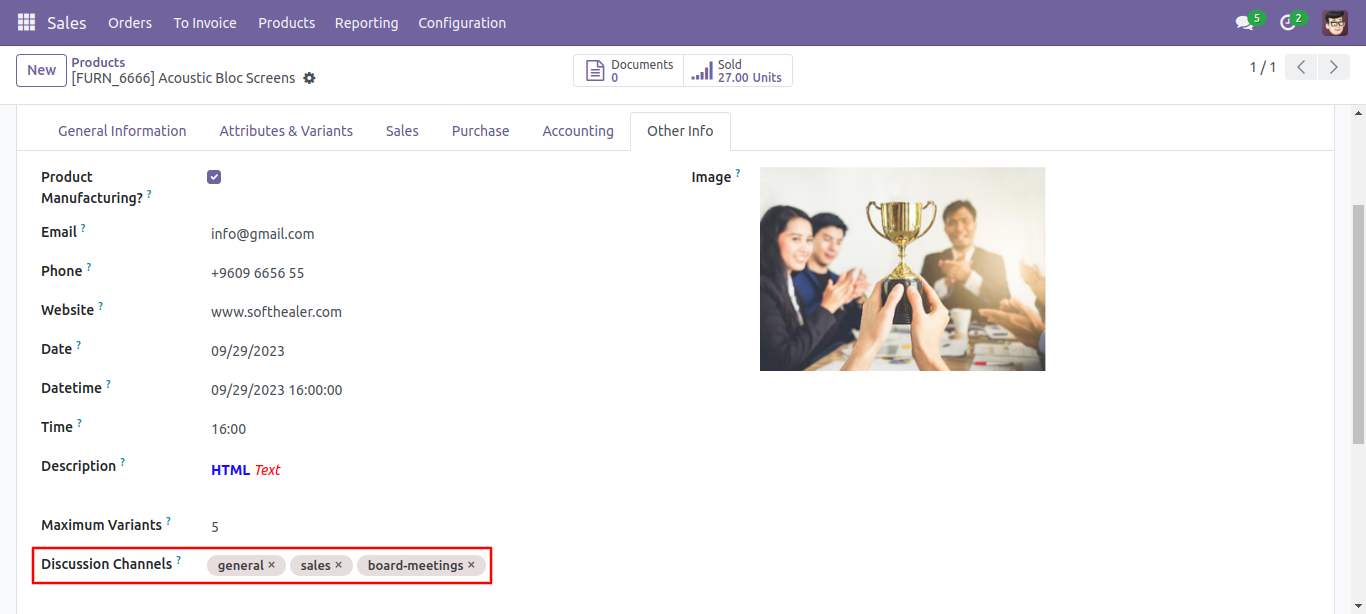Viewport: 1366px width, 614px height.
Task: Switch to the Sales tab
Action: point(402,131)
